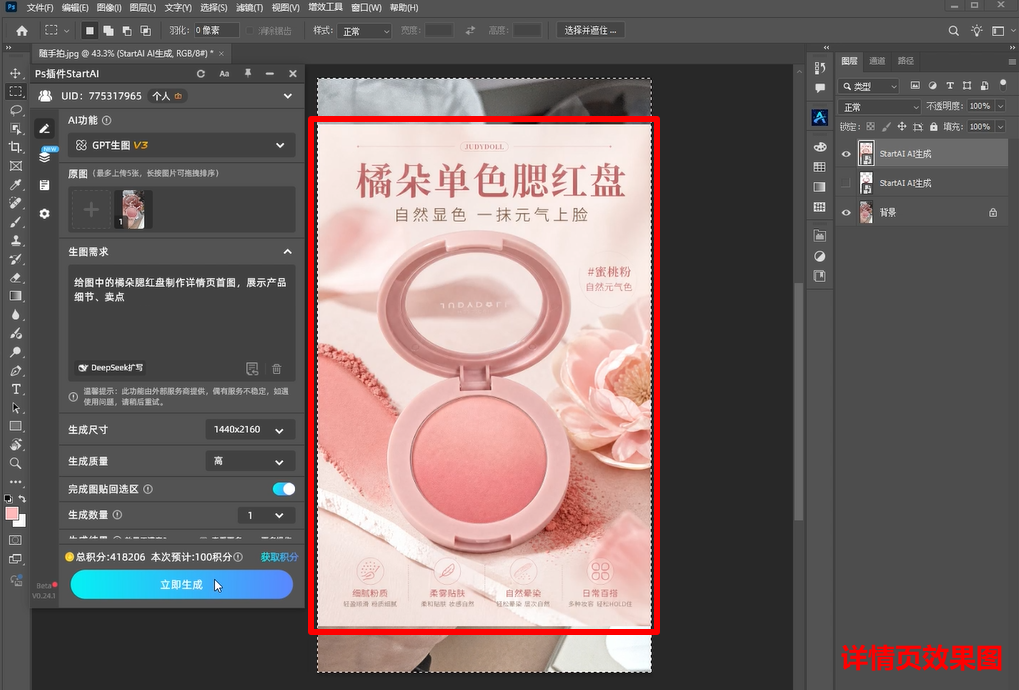Click the 个人 account badge
Screen dimensions: 1019x690
166,96
